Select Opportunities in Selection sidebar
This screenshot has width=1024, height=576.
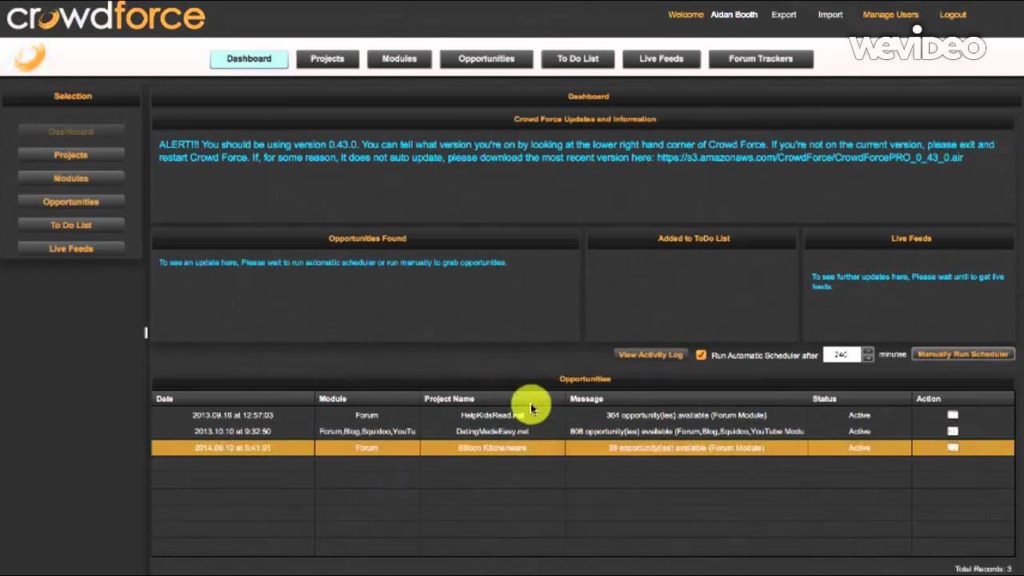point(71,202)
